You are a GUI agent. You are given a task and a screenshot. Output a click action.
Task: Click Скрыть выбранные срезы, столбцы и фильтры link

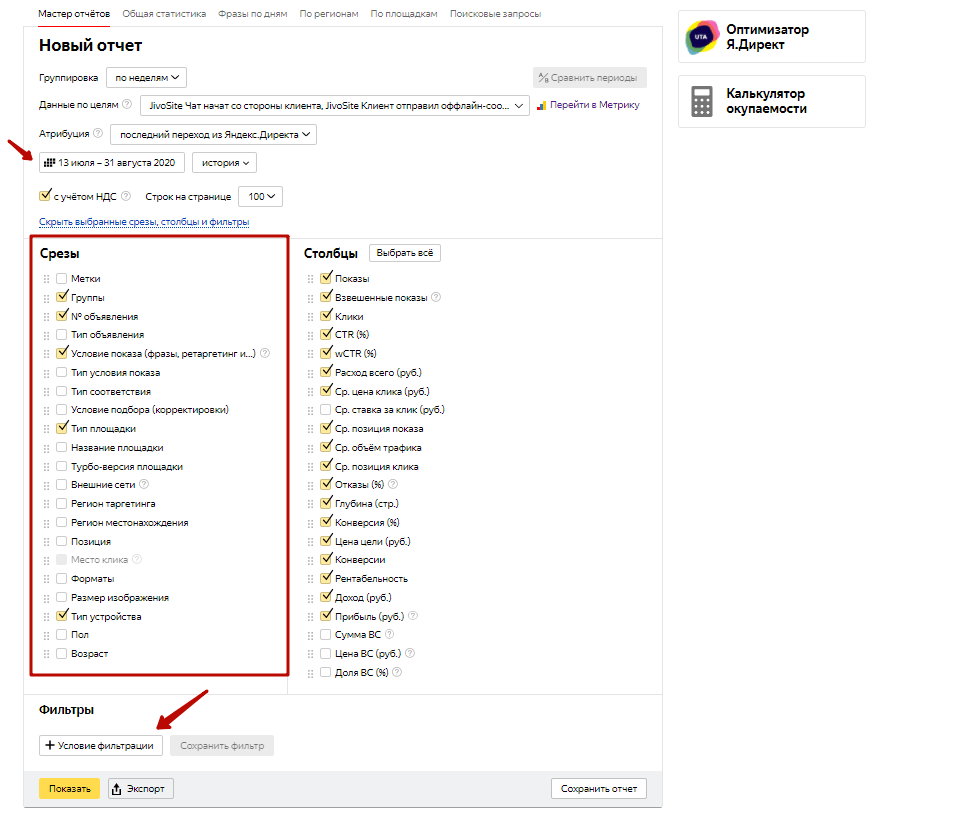click(144, 222)
